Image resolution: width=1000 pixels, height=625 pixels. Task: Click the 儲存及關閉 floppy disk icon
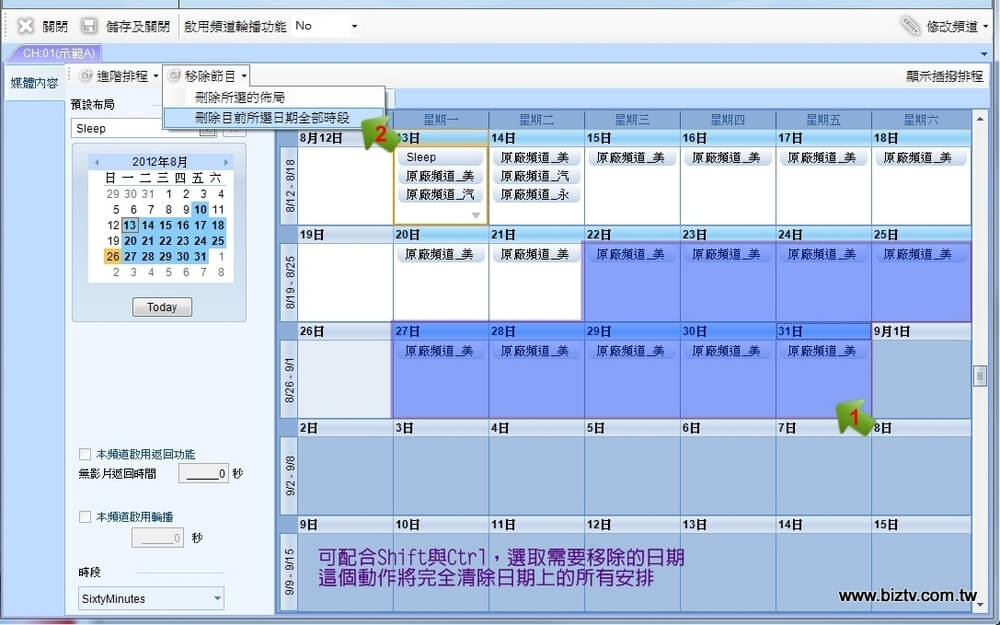[x=89, y=26]
